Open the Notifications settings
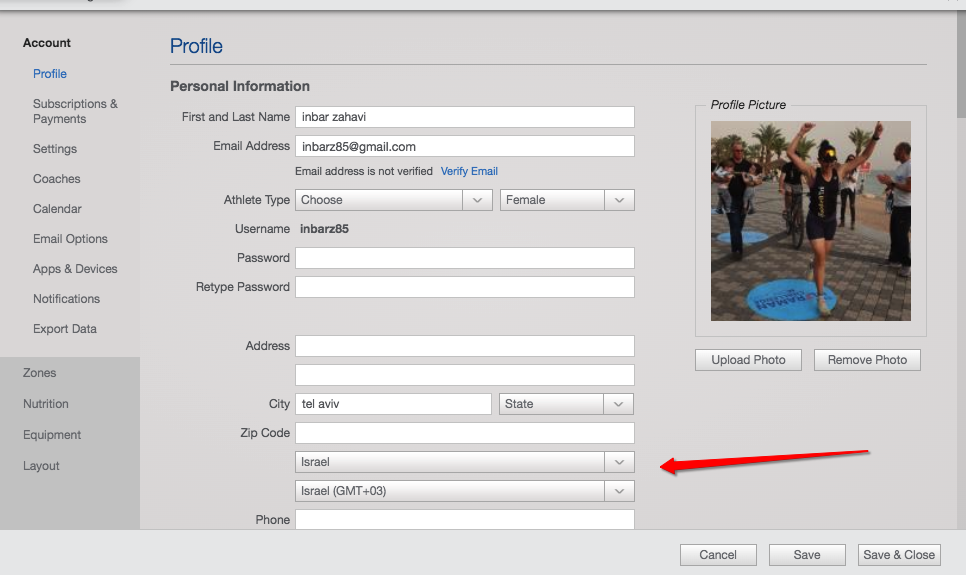Screen dimensions: 966x575 click(x=67, y=299)
